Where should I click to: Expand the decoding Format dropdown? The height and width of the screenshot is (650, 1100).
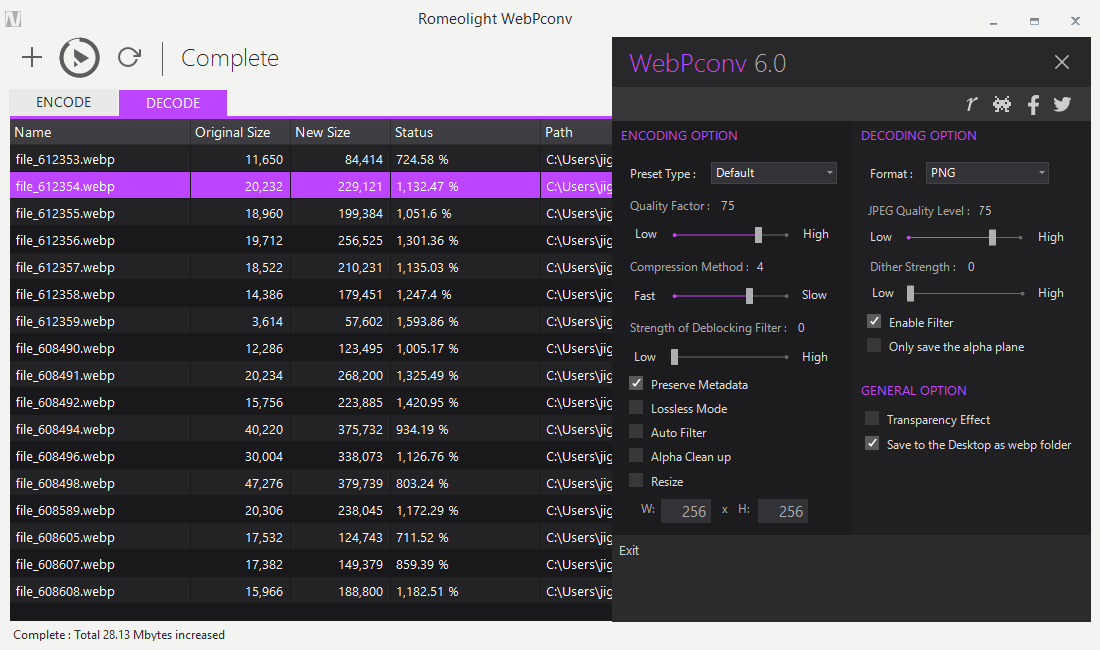click(x=986, y=173)
